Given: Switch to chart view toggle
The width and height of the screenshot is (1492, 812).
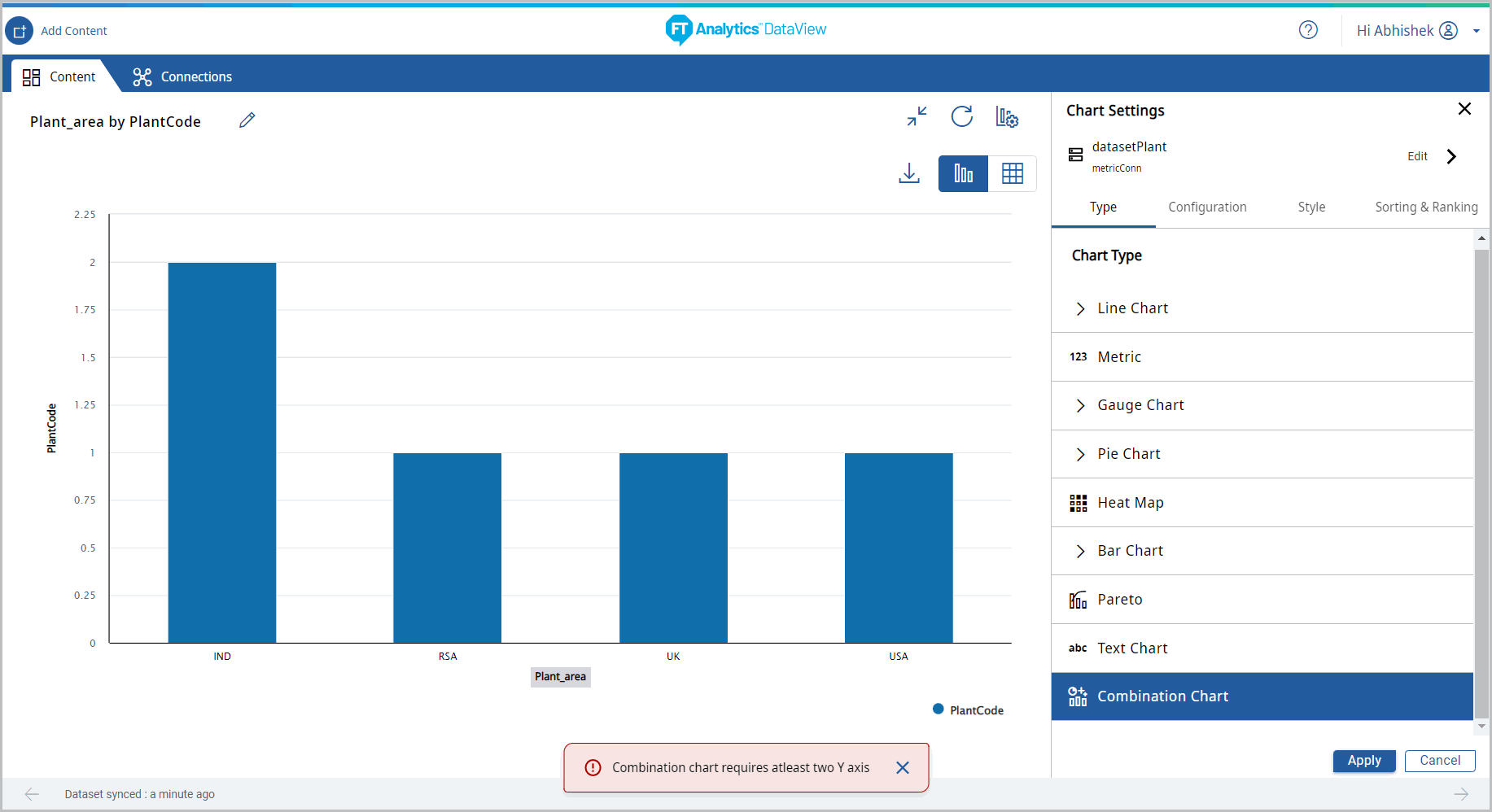Looking at the screenshot, I should point(963,173).
